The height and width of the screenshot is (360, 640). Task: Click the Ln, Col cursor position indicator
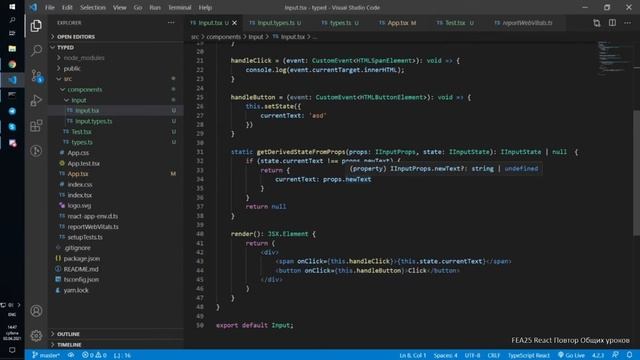(x=412, y=355)
